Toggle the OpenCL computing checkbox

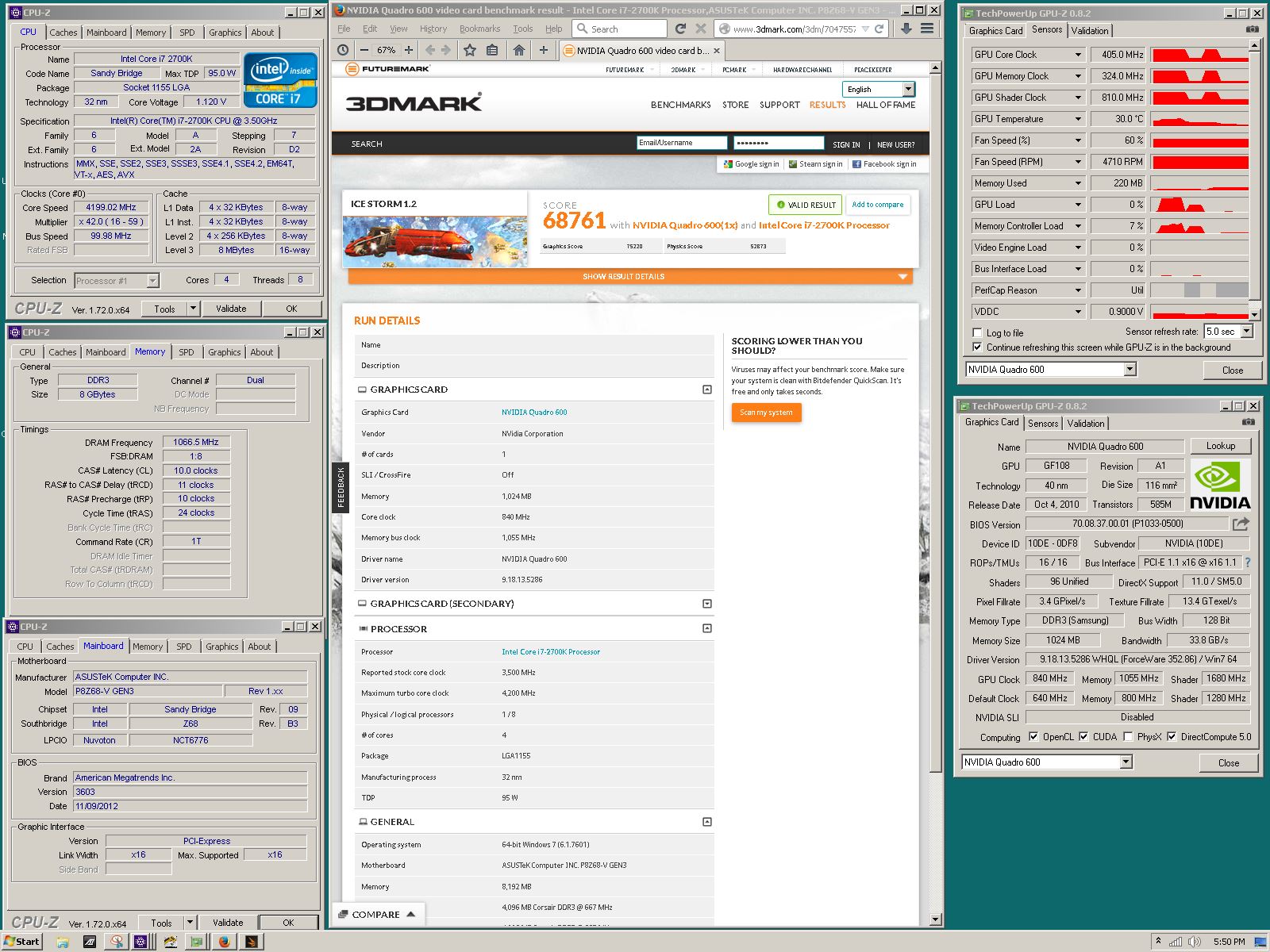pos(1033,736)
